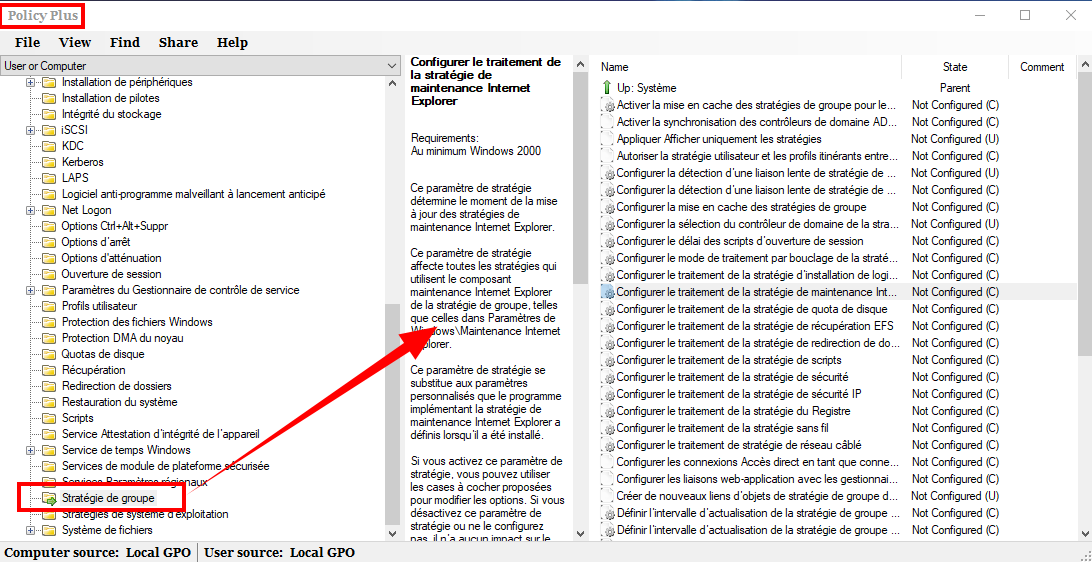1092x562 pixels.
Task: Click the description pane scroll-up arrow
Action: click(580, 63)
